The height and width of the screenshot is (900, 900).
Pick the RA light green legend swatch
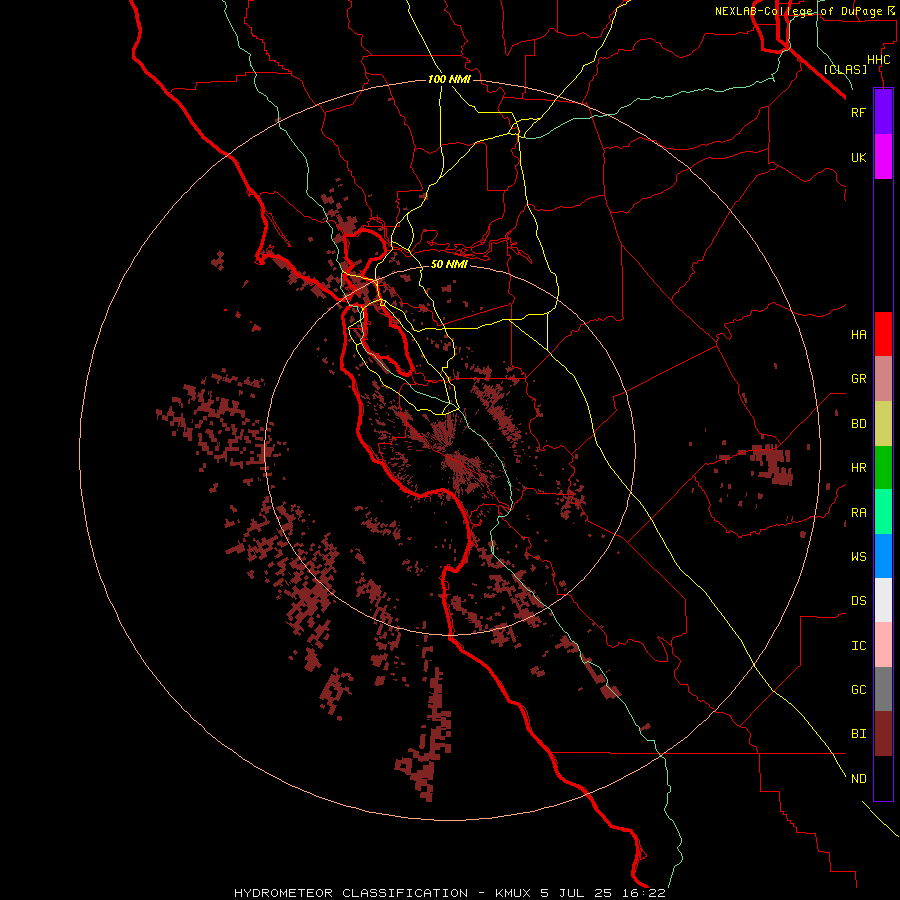(883, 512)
